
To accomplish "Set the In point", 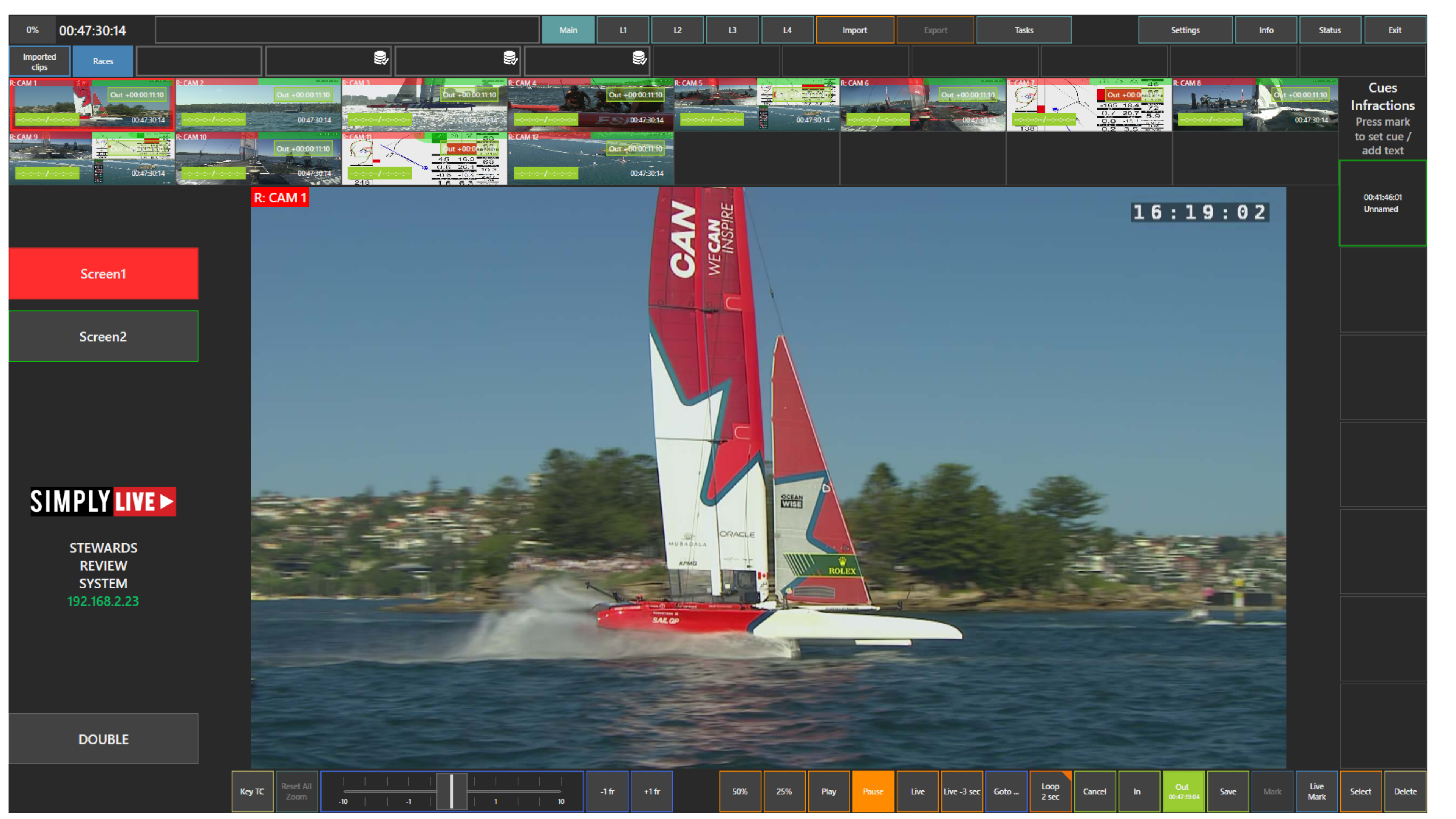I will point(1139,791).
